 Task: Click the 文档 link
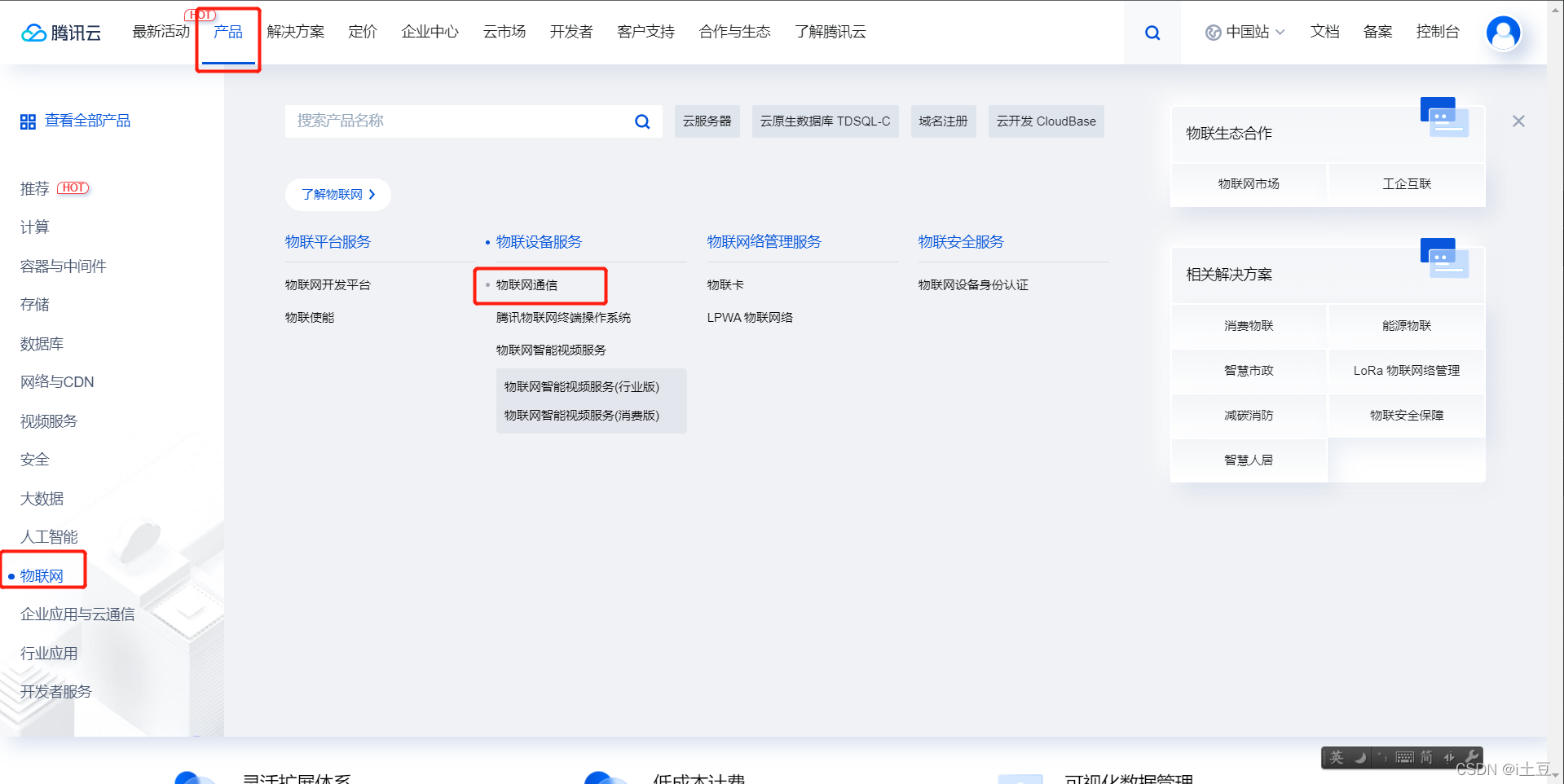click(x=1324, y=32)
